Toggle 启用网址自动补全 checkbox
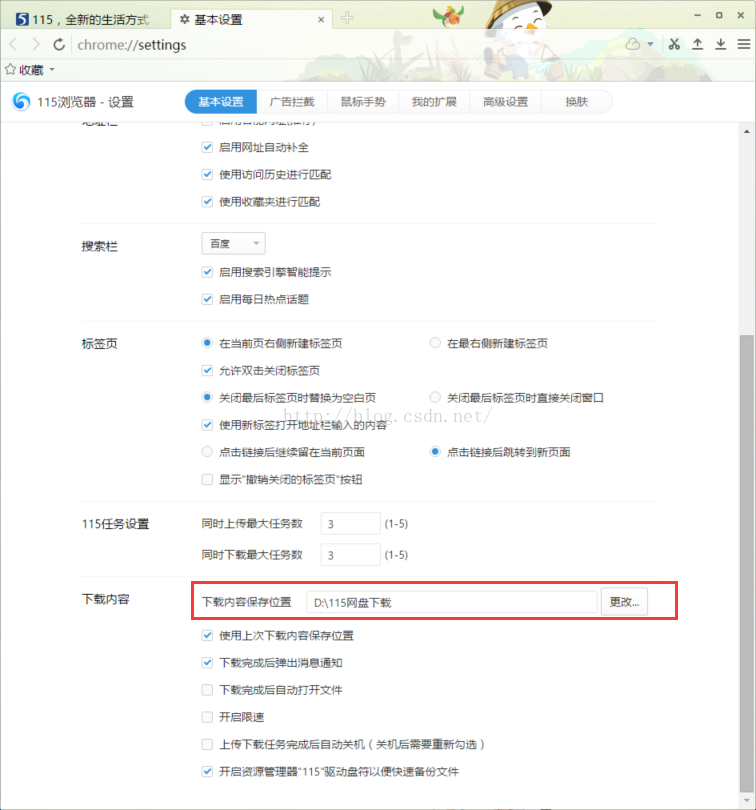Image resolution: width=756 pixels, height=810 pixels. coord(207,147)
